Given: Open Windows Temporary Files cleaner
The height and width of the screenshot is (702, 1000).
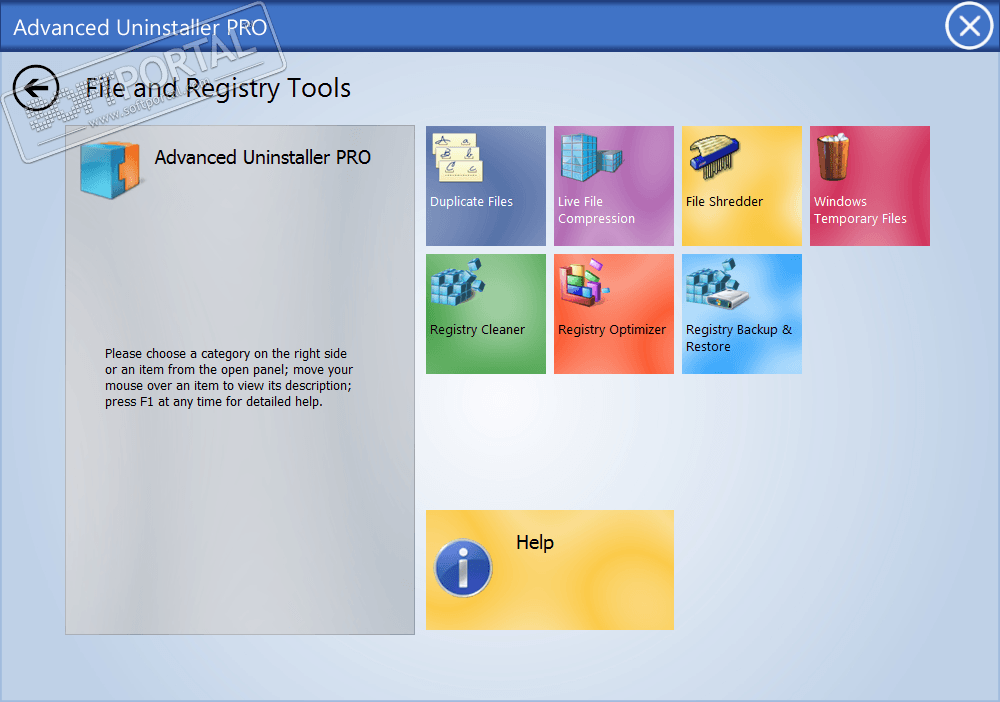Looking at the screenshot, I should 870,186.
